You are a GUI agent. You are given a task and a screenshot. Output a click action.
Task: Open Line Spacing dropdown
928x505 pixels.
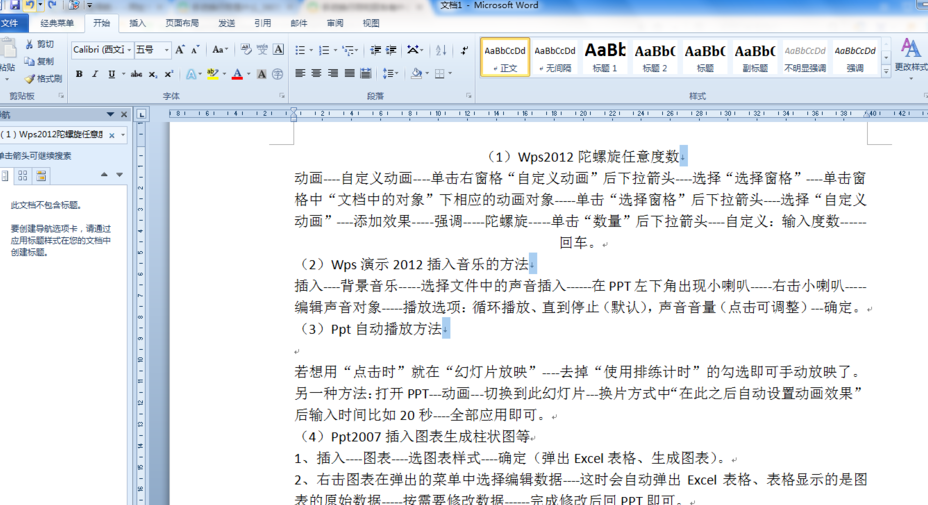[390, 73]
